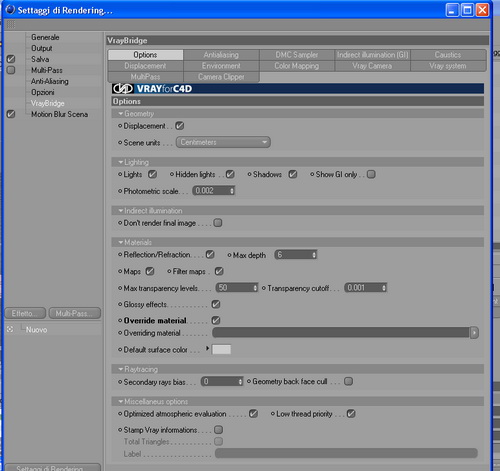Toggle the Lights checkbox
The height and width of the screenshot is (471, 500).
pos(153,174)
